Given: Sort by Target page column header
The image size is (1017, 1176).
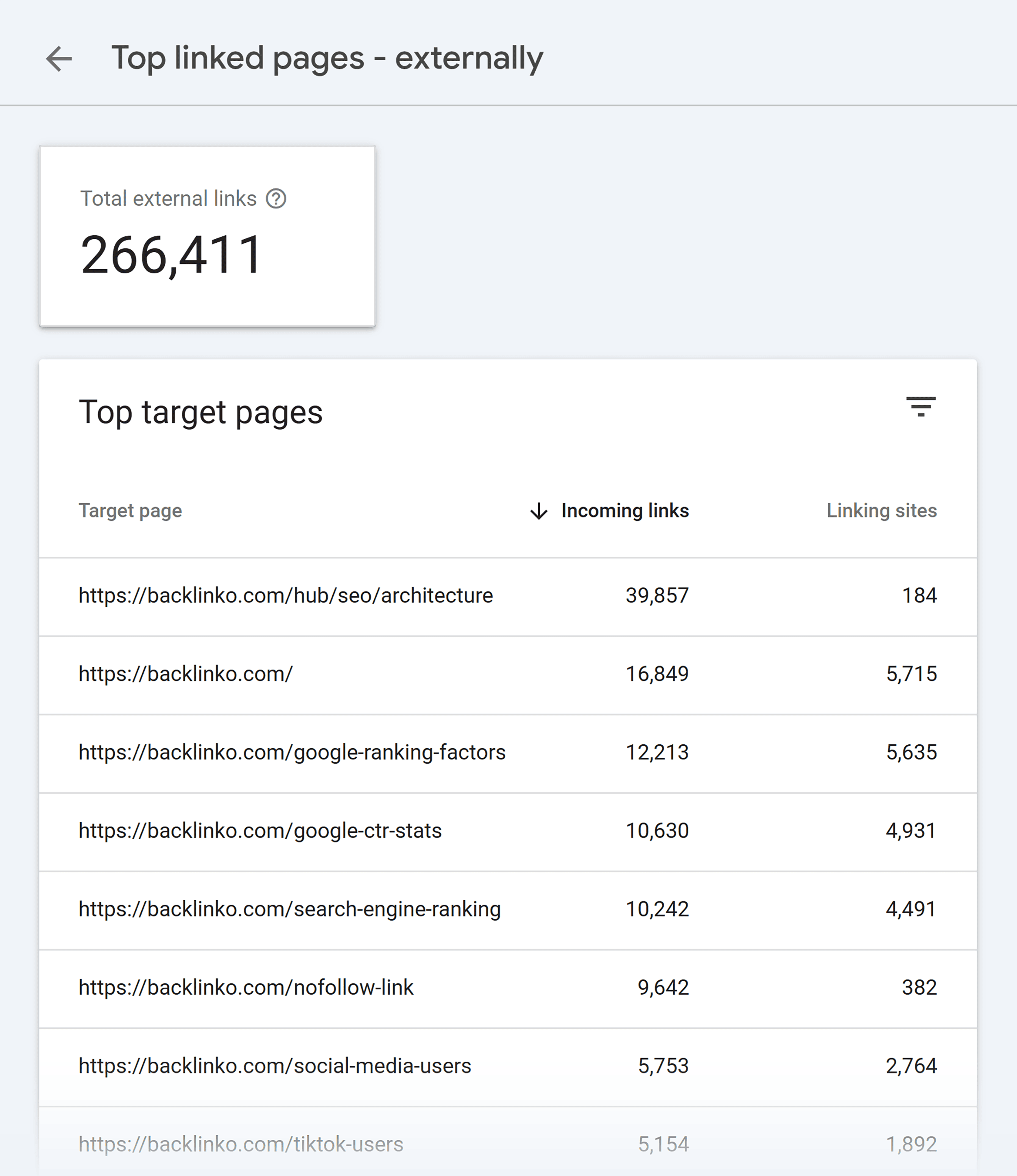Looking at the screenshot, I should [130, 510].
